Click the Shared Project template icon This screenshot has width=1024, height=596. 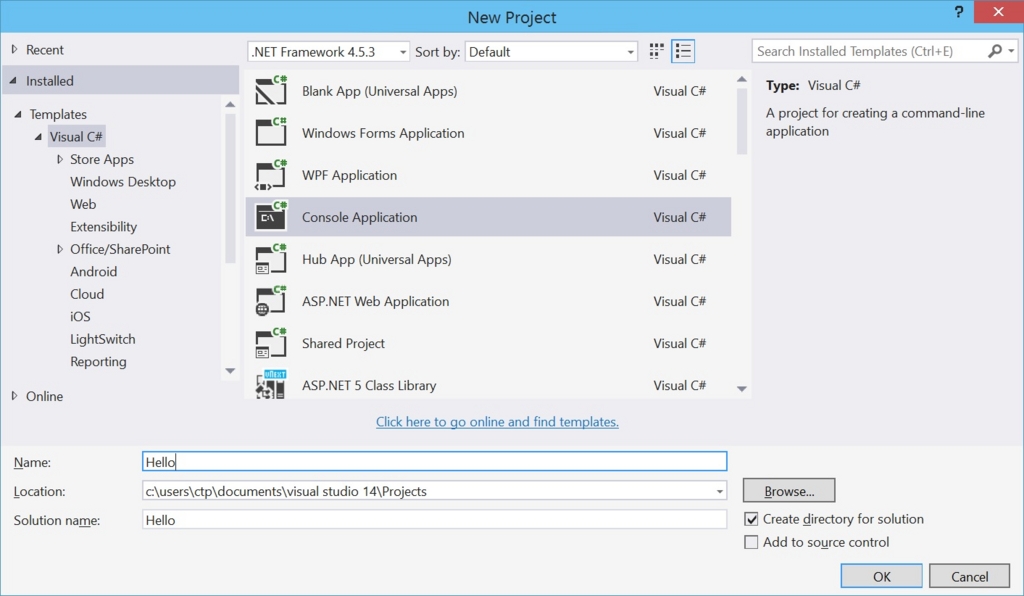[271, 343]
